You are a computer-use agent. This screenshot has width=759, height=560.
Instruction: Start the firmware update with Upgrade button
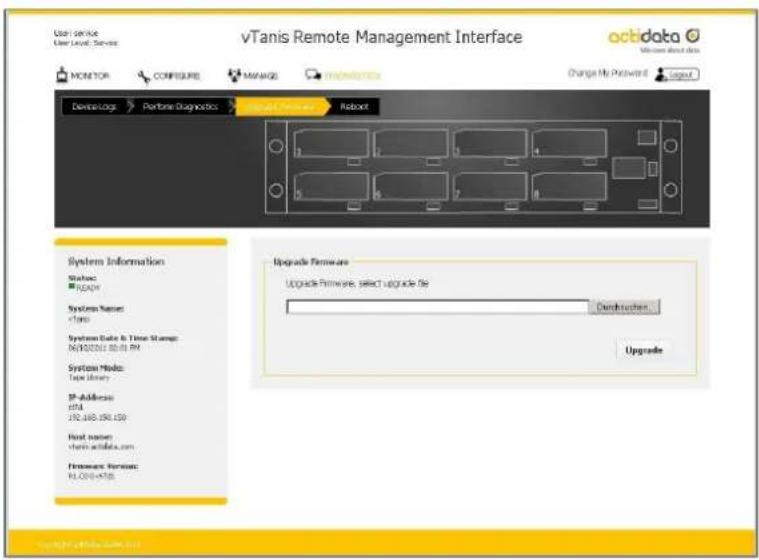pos(644,350)
